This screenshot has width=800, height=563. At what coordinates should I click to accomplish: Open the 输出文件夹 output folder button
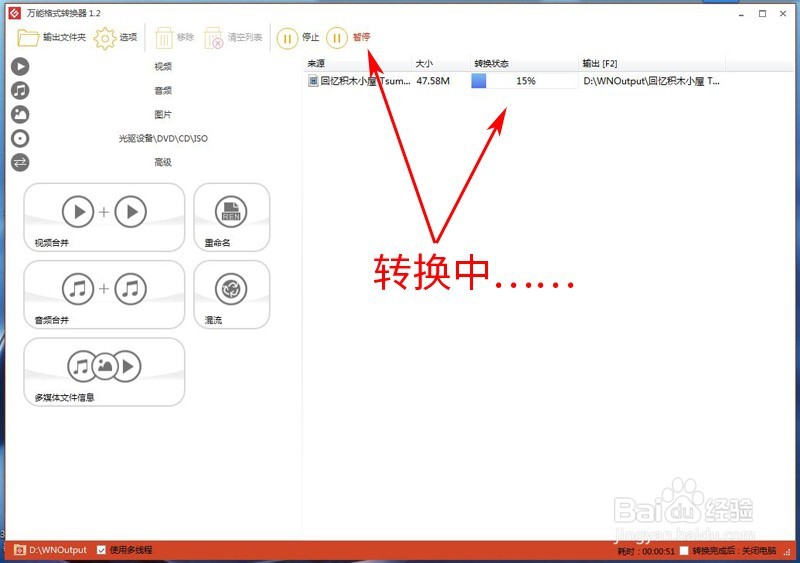(51, 38)
